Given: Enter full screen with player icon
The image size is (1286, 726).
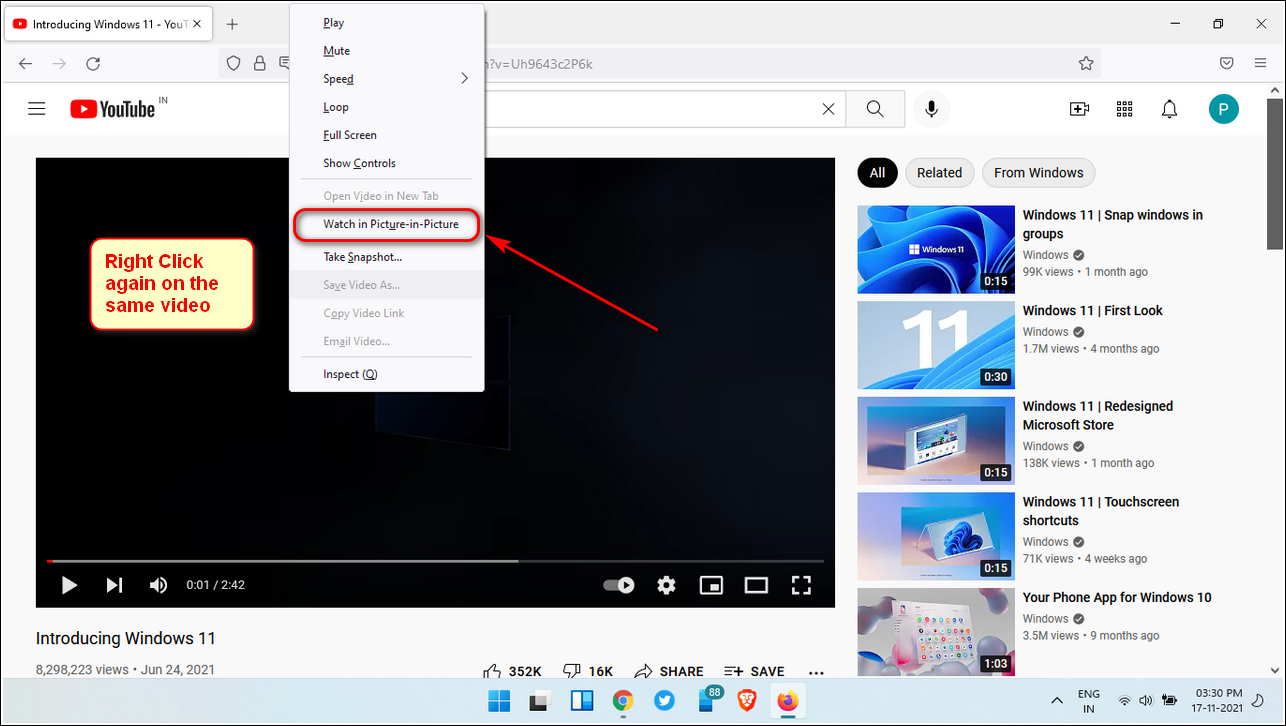Looking at the screenshot, I should pyautogui.click(x=801, y=585).
